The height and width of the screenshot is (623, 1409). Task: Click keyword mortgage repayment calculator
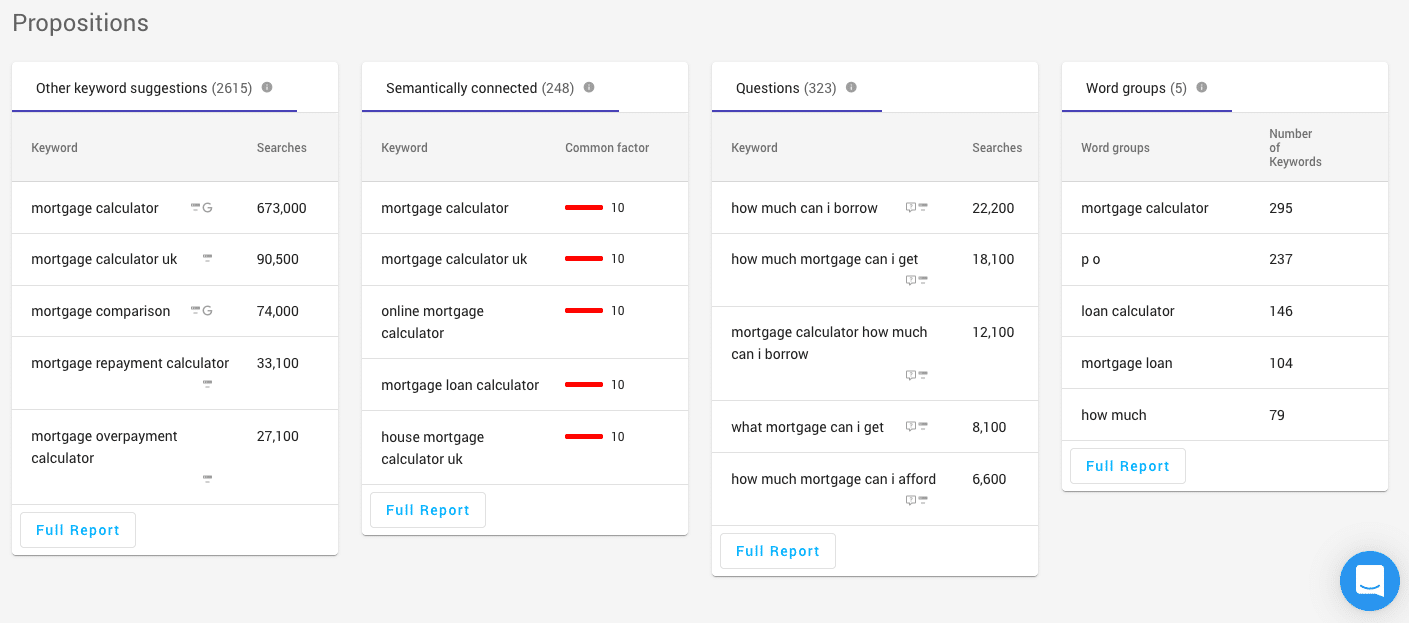[x=130, y=363]
